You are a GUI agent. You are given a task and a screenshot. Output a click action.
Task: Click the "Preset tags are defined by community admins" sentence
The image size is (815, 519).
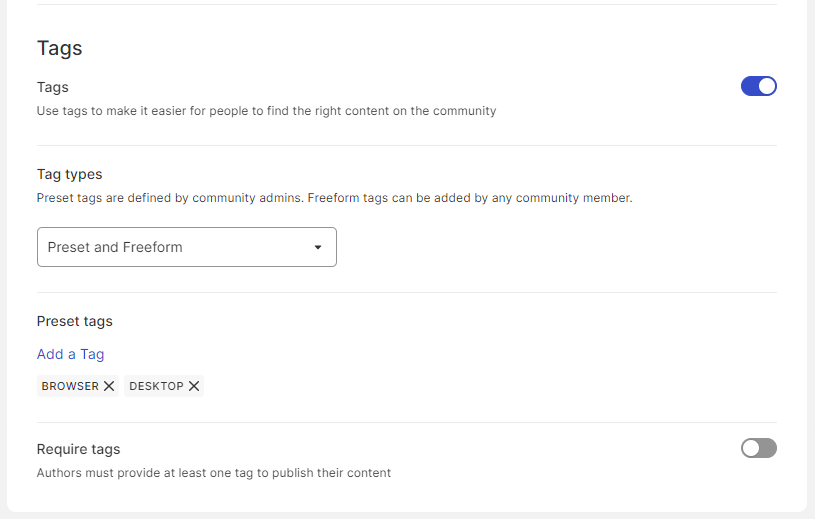pyautogui.click(x=169, y=198)
